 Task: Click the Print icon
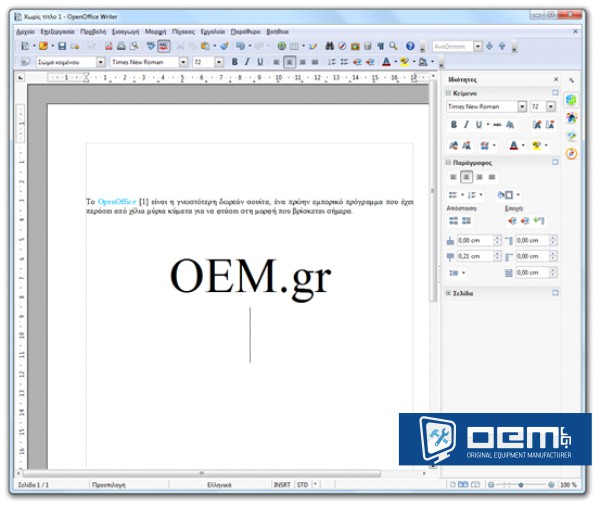(x=121, y=46)
